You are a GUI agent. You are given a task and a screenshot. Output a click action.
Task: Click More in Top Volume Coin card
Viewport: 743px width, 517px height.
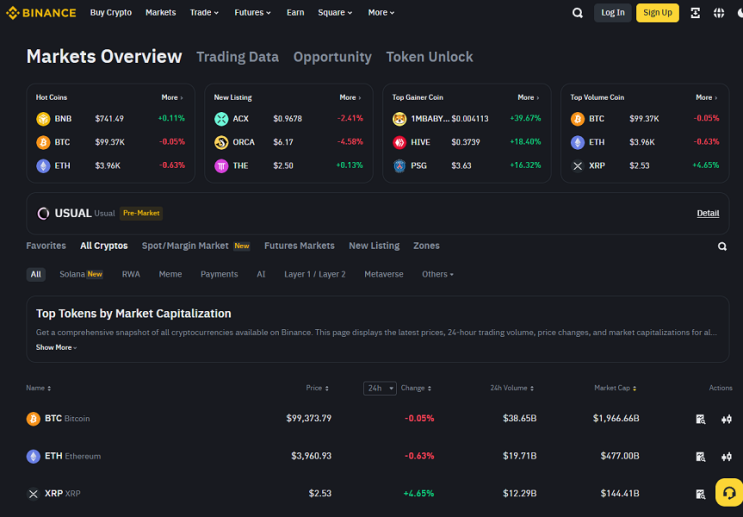[x=707, y=98]
